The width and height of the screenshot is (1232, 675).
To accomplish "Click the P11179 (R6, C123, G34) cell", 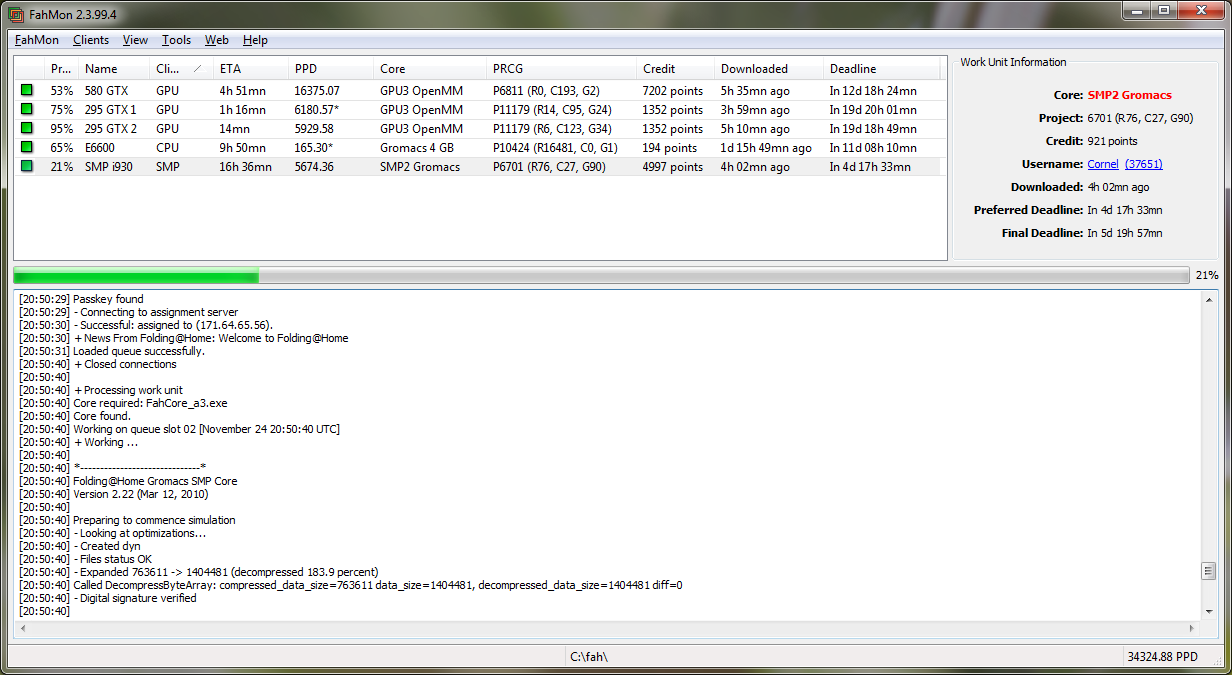I will [552, 129].
